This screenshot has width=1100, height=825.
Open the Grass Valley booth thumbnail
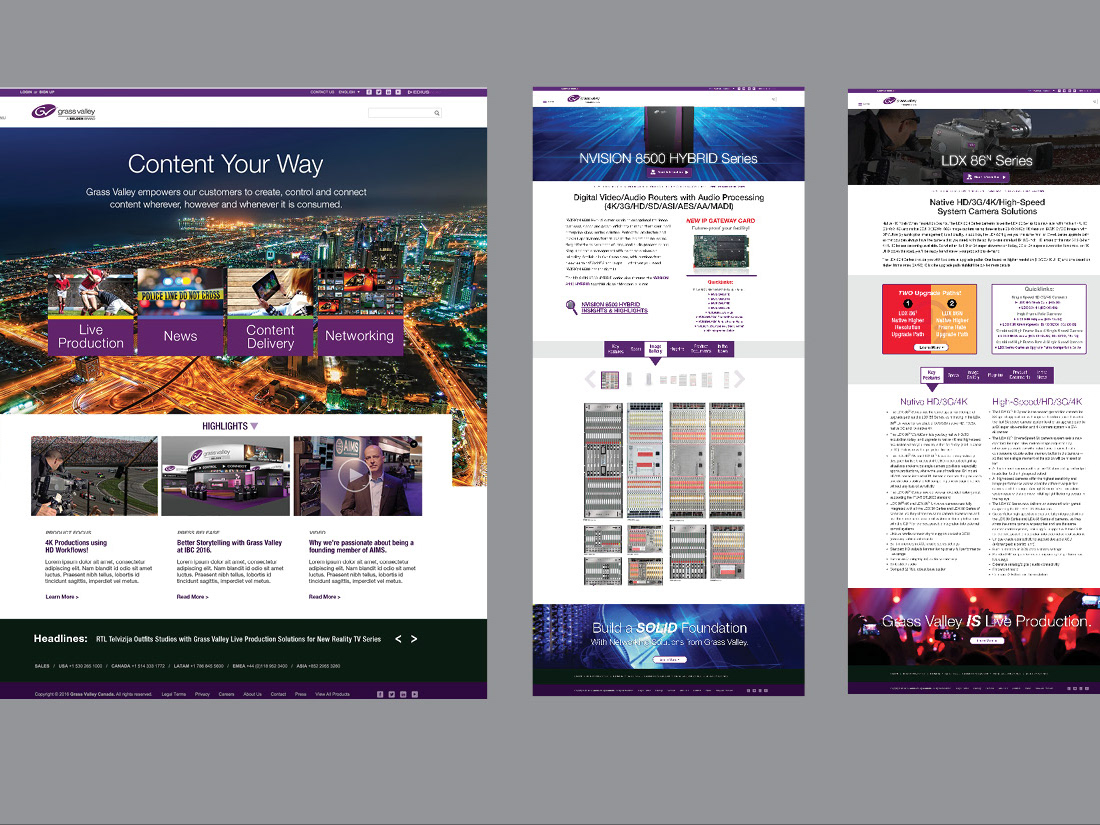point(225,476)
